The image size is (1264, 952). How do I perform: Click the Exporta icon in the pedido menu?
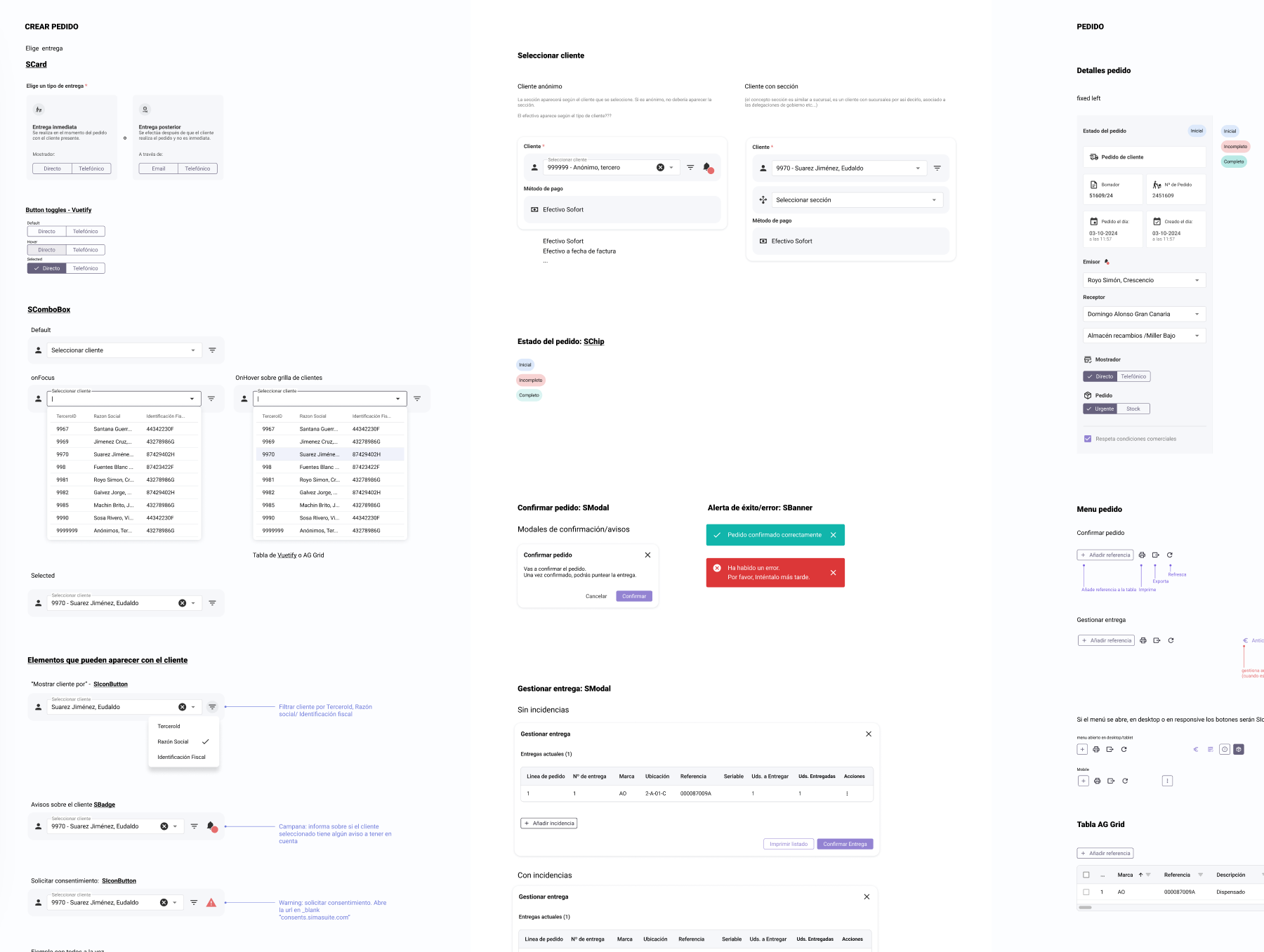tap(1156, 555)
